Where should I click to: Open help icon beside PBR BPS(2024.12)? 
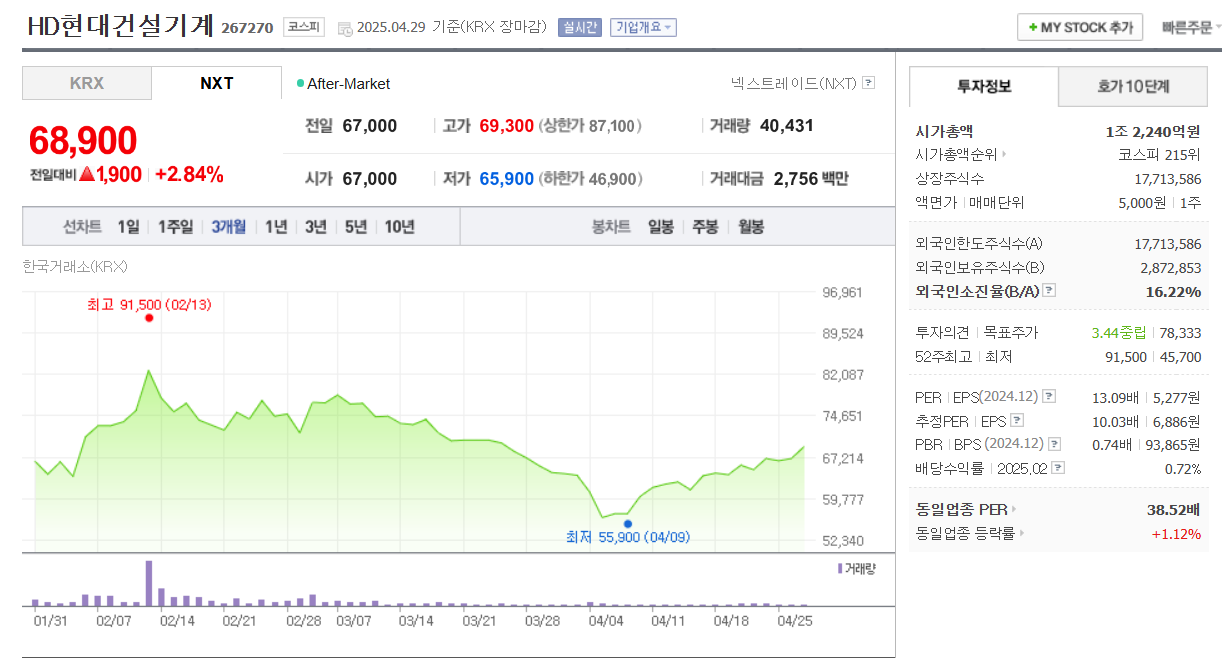point(1054,444)
